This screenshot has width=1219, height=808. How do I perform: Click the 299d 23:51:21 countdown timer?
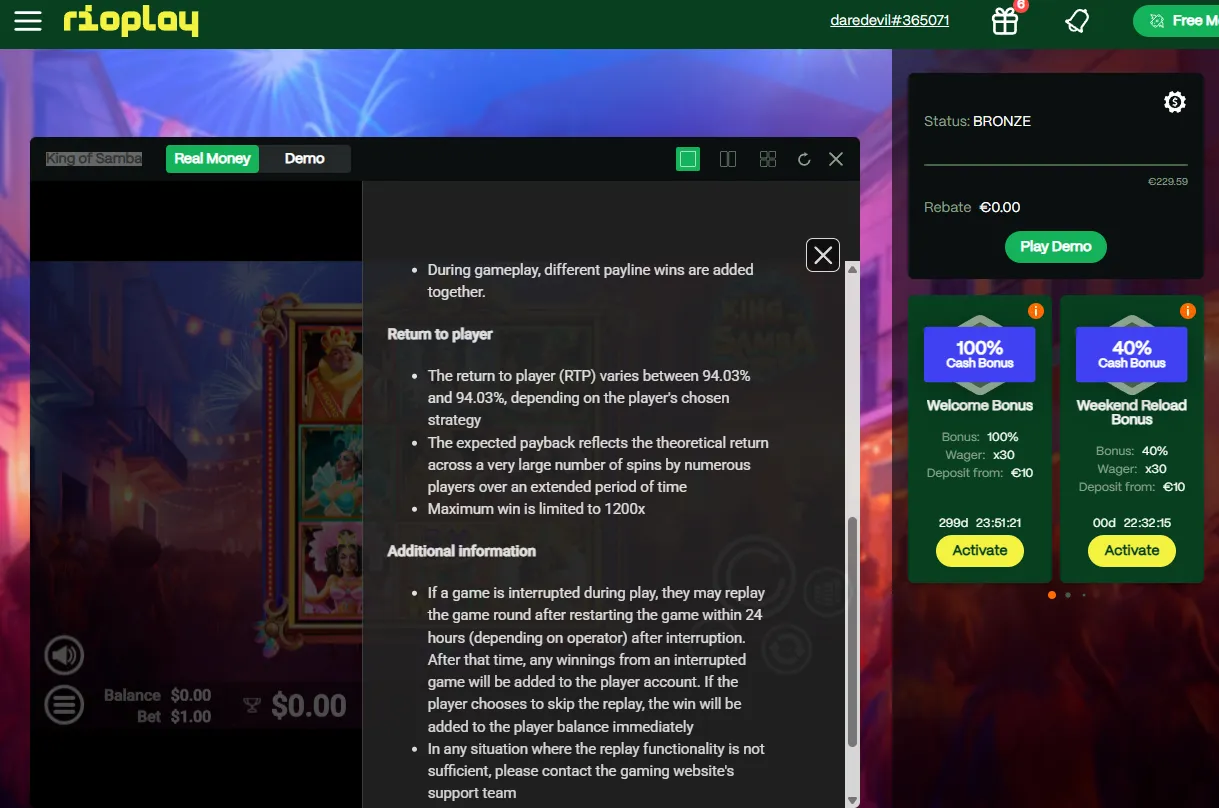(x=980, y=523)
